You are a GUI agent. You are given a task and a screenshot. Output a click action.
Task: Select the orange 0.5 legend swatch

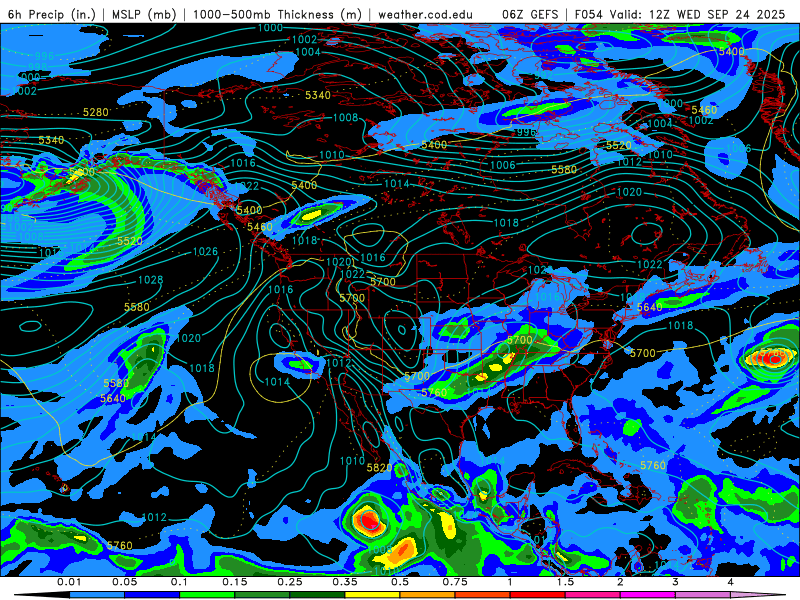428,595
